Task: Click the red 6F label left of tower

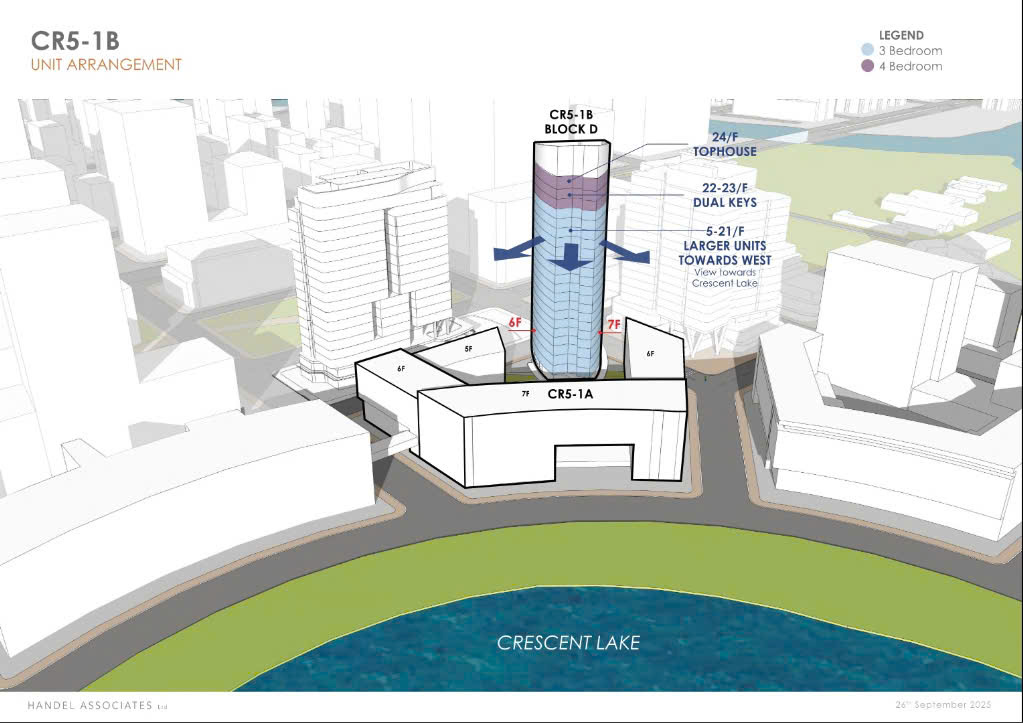Action: click(x=514, y=323)
